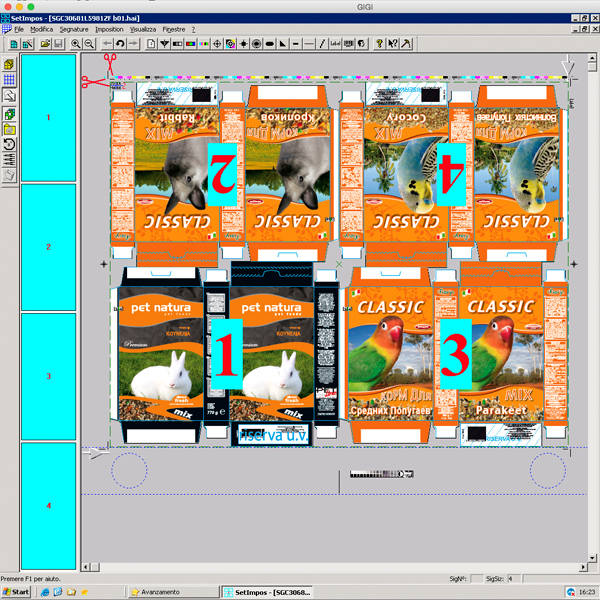
Task: Click the upside-down cyan number 2 label
Action: coord(222,174)
